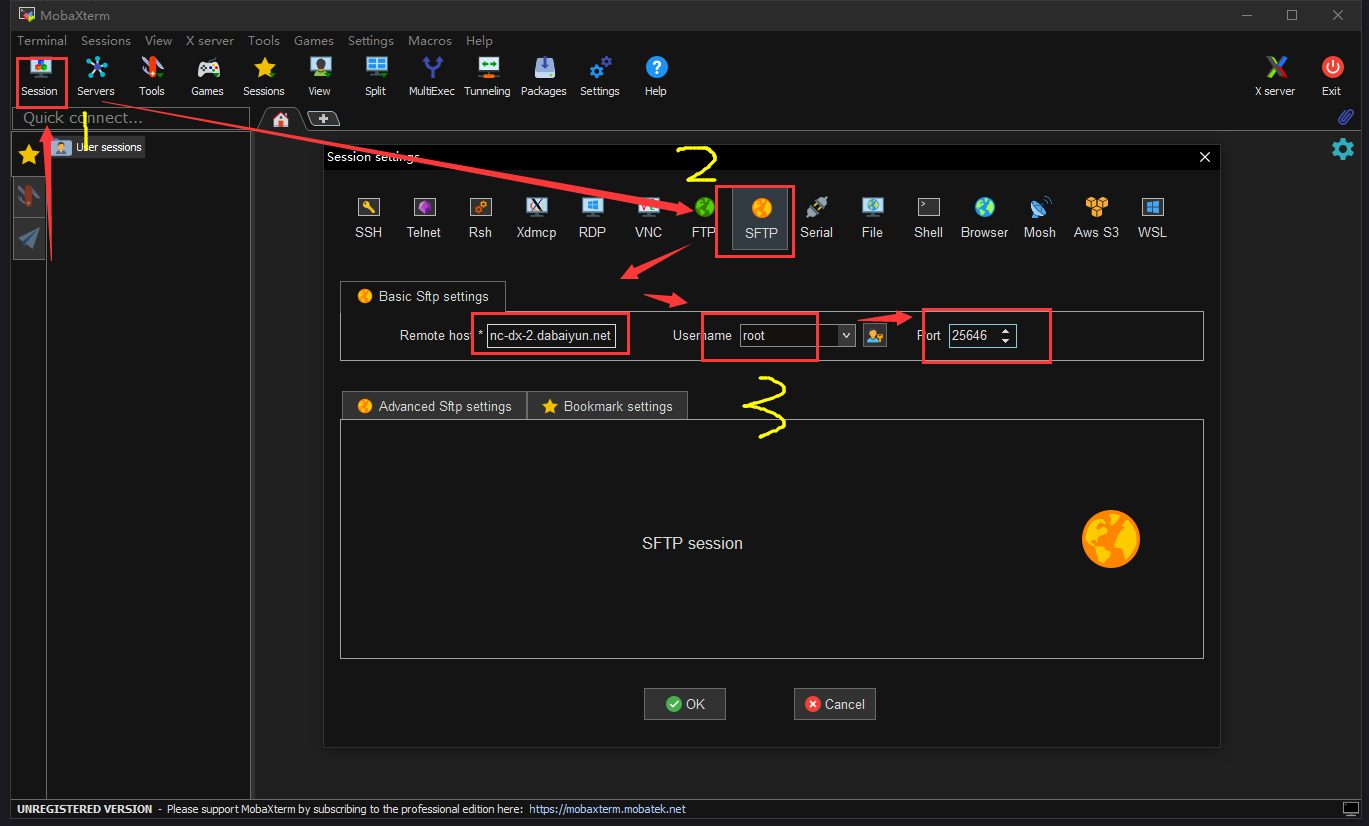Click the Cancel button

click(835, 704)
